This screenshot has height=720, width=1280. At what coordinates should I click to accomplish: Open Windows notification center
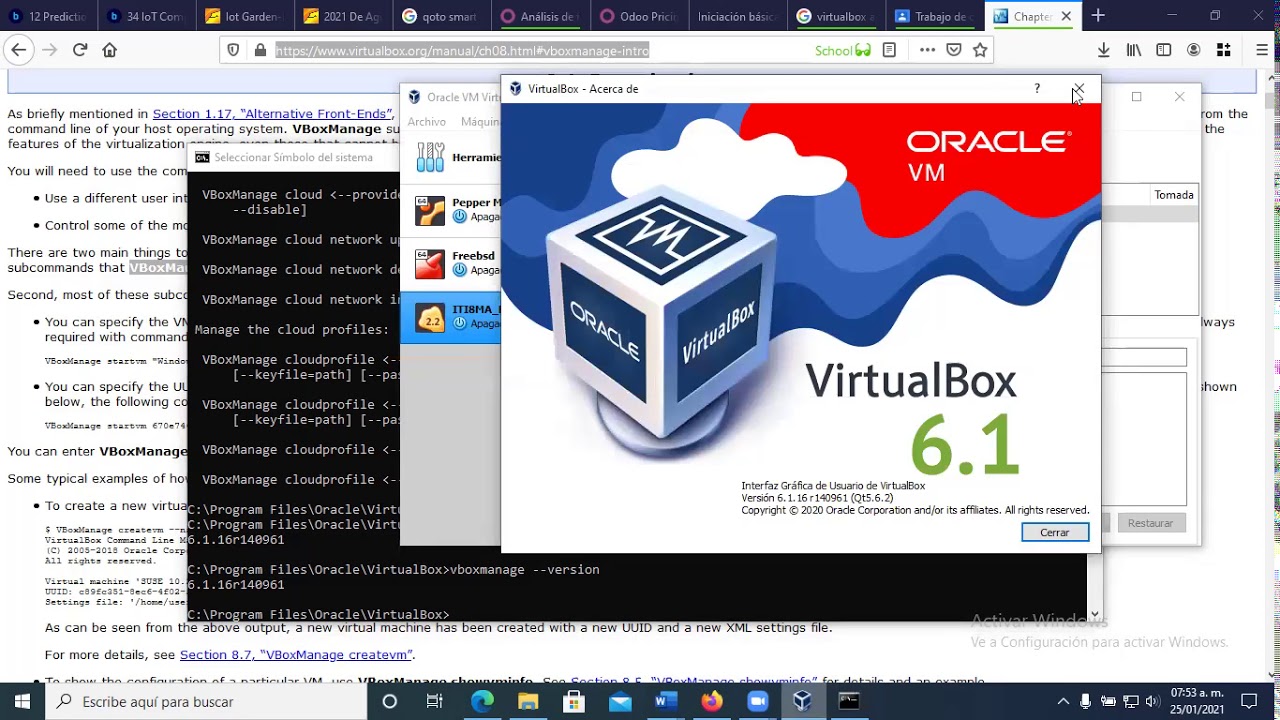[1249, 701]
